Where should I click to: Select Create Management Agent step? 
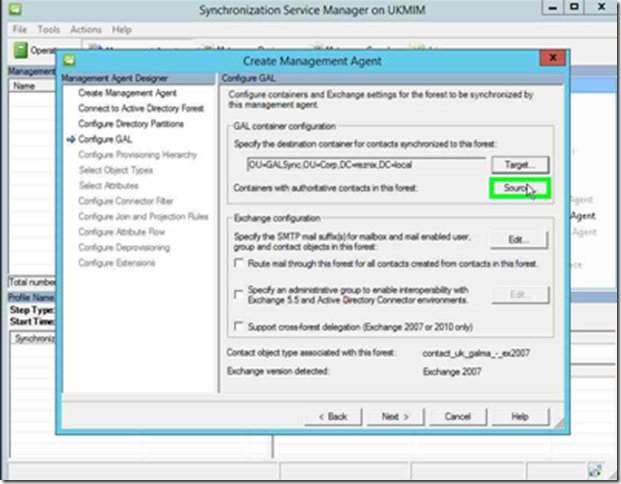[x=127, y=93]
